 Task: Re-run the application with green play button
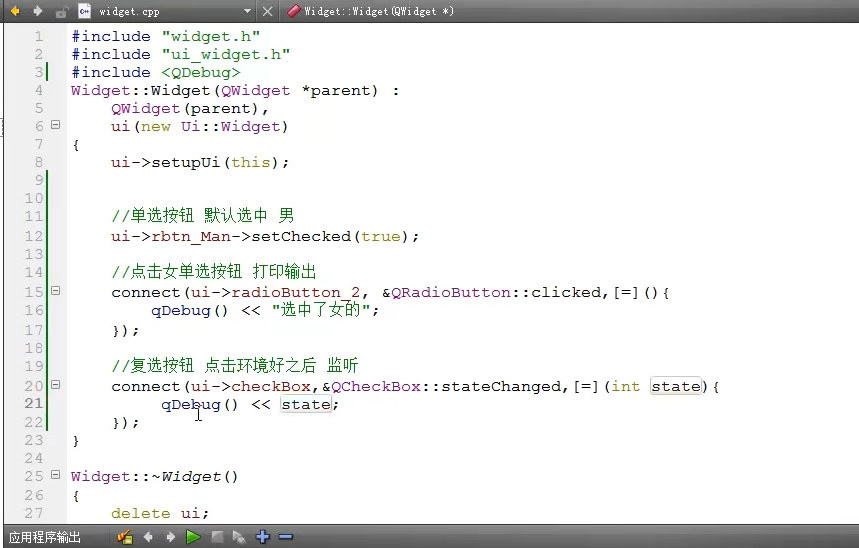click(x=193, y=537)
